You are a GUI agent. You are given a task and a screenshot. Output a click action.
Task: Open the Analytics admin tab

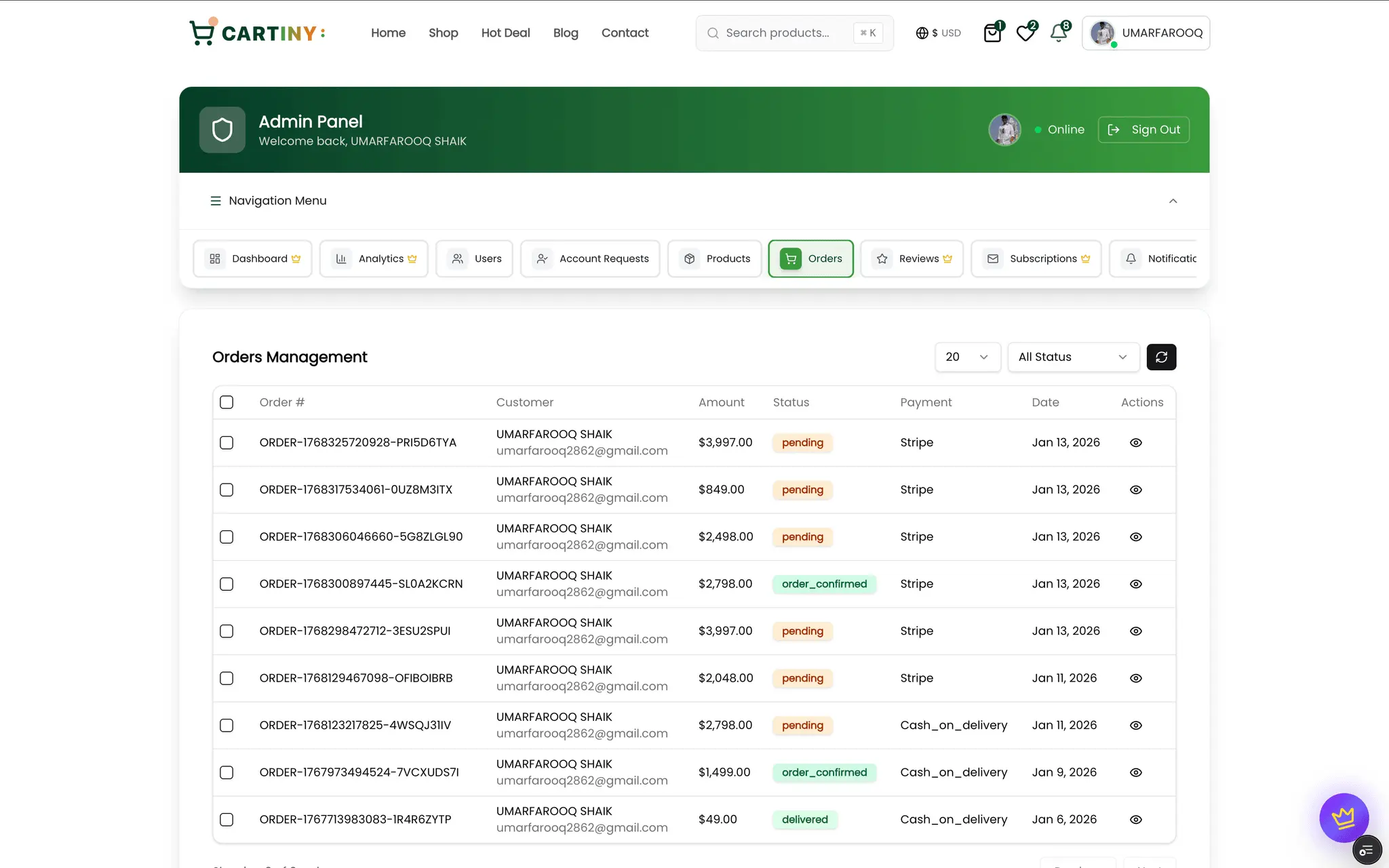[x=374, y=258]
